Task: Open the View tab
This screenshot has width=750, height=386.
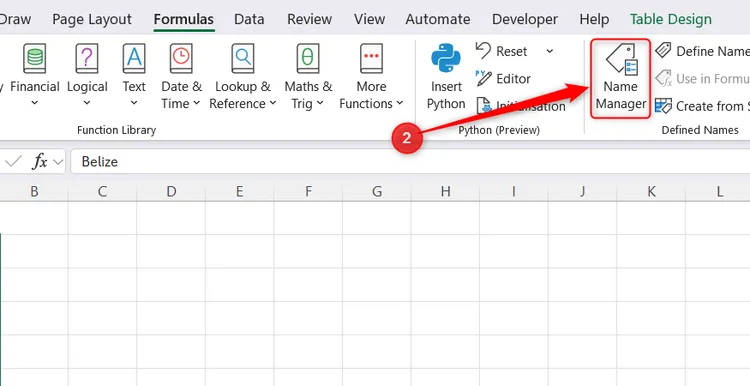Action: point(369,19)
